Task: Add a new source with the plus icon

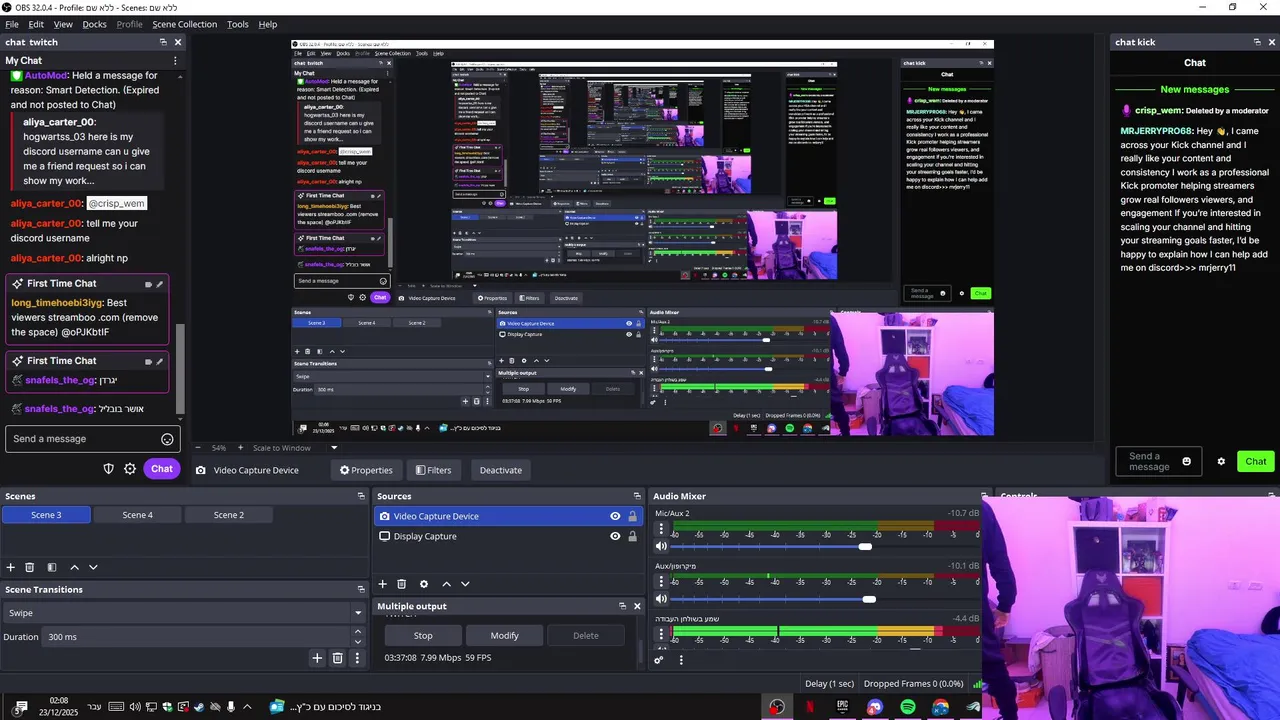Action: (x=382, y=584)
